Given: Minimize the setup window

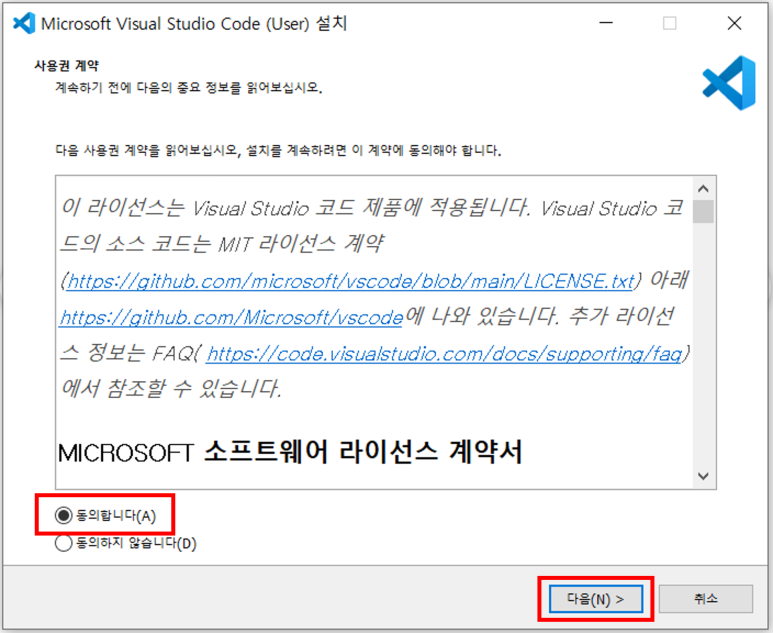Looking at the screenshot, I should [606, 23].
